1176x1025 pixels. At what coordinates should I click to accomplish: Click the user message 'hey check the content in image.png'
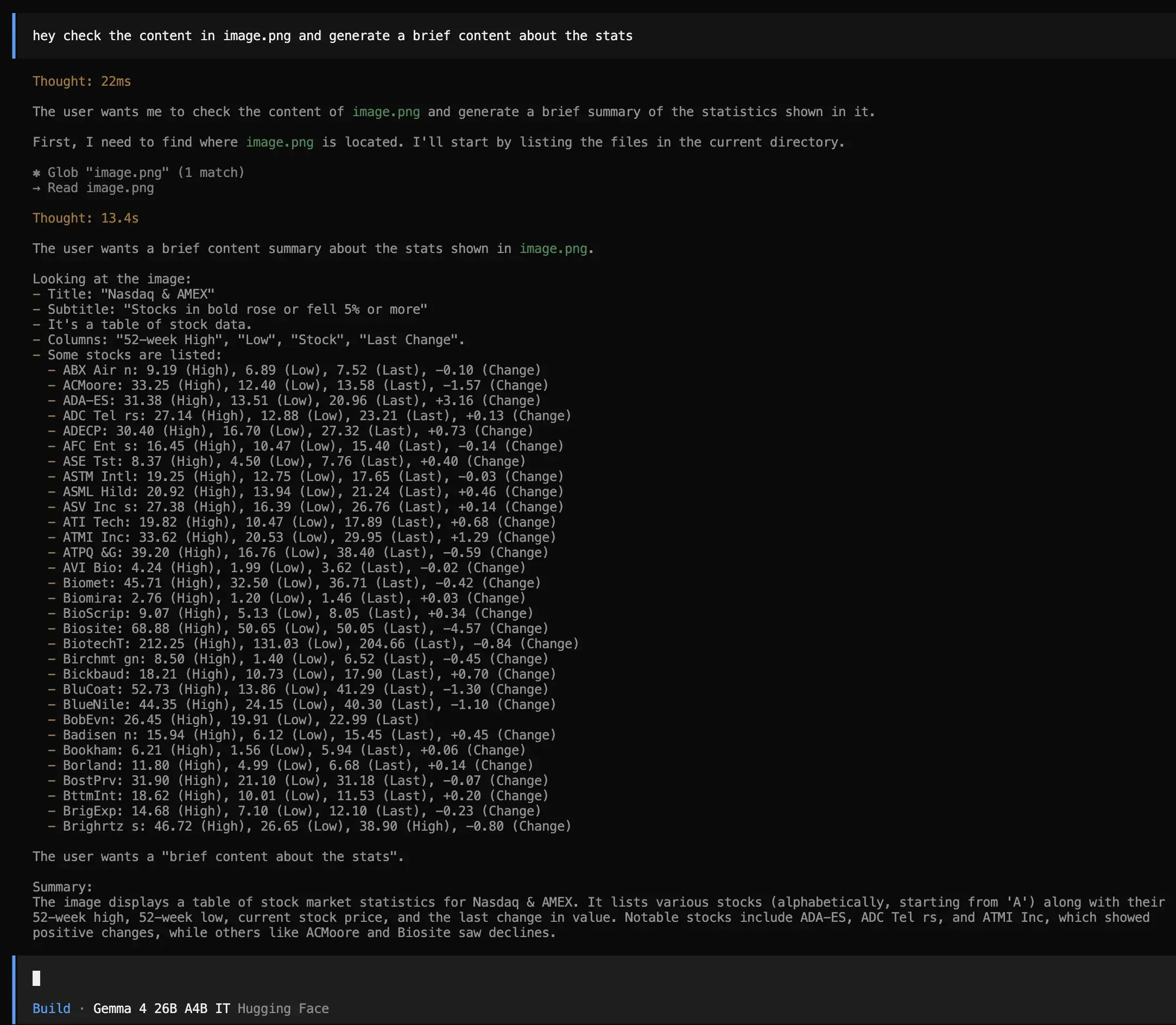pyautogui.click(x=332, y=35)
